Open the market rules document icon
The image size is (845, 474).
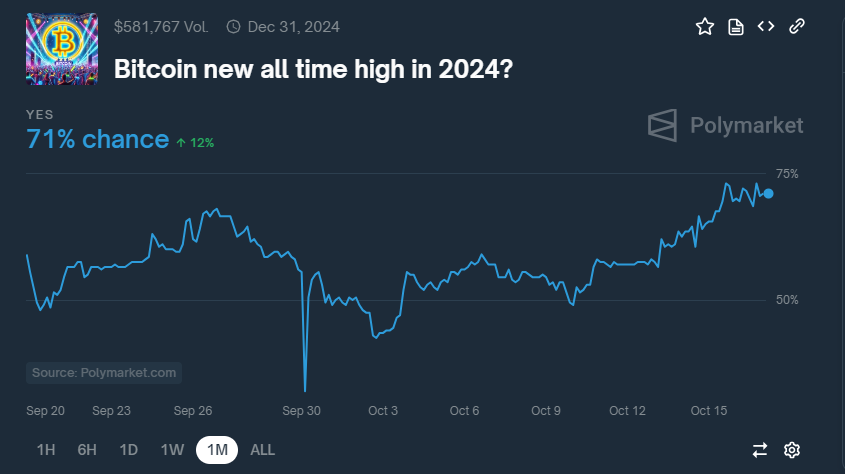pos(736,26)
